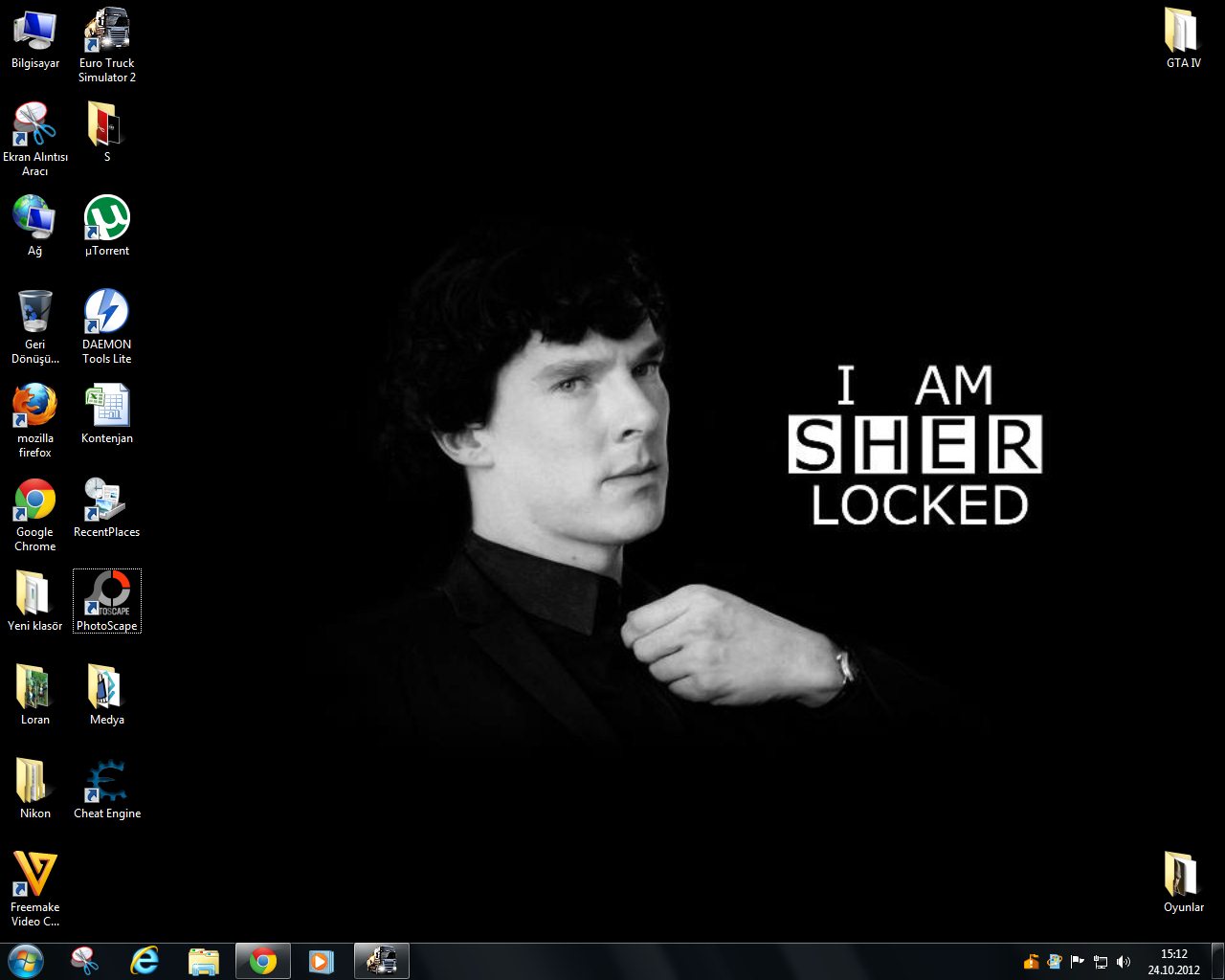Open DAEMON Tools Lite shortcut
Image resolution: width=1225 pixels, height=980 pixels.
[x=107, y=326]
